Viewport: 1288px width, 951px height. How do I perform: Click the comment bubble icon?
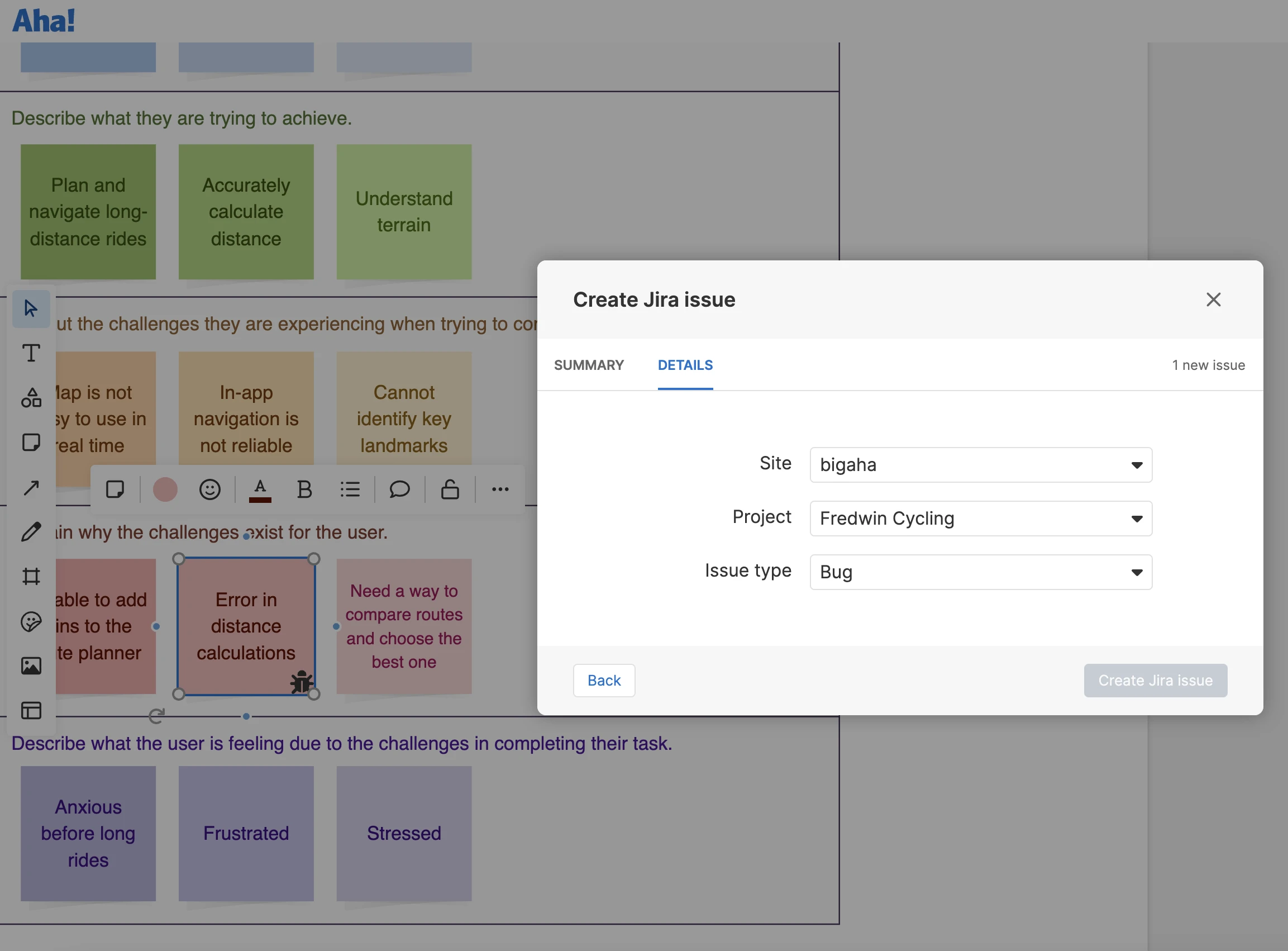pyautogui.click(x=399, y=489)
